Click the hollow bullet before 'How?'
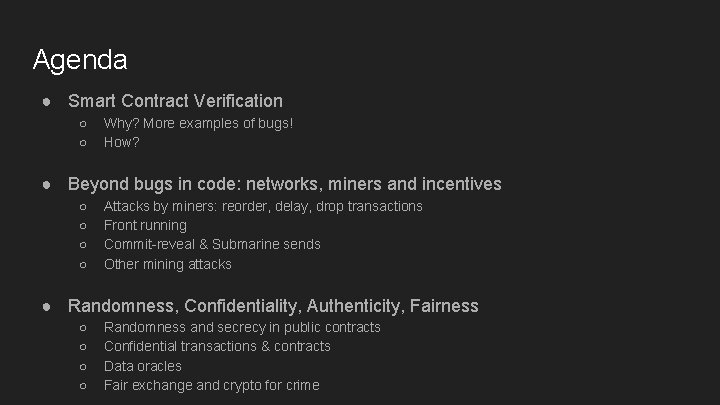 (x=83, y=143)
